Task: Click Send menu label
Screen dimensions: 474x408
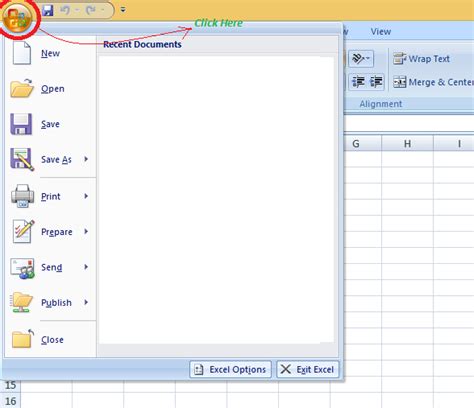Action: (x=51, y=267)
